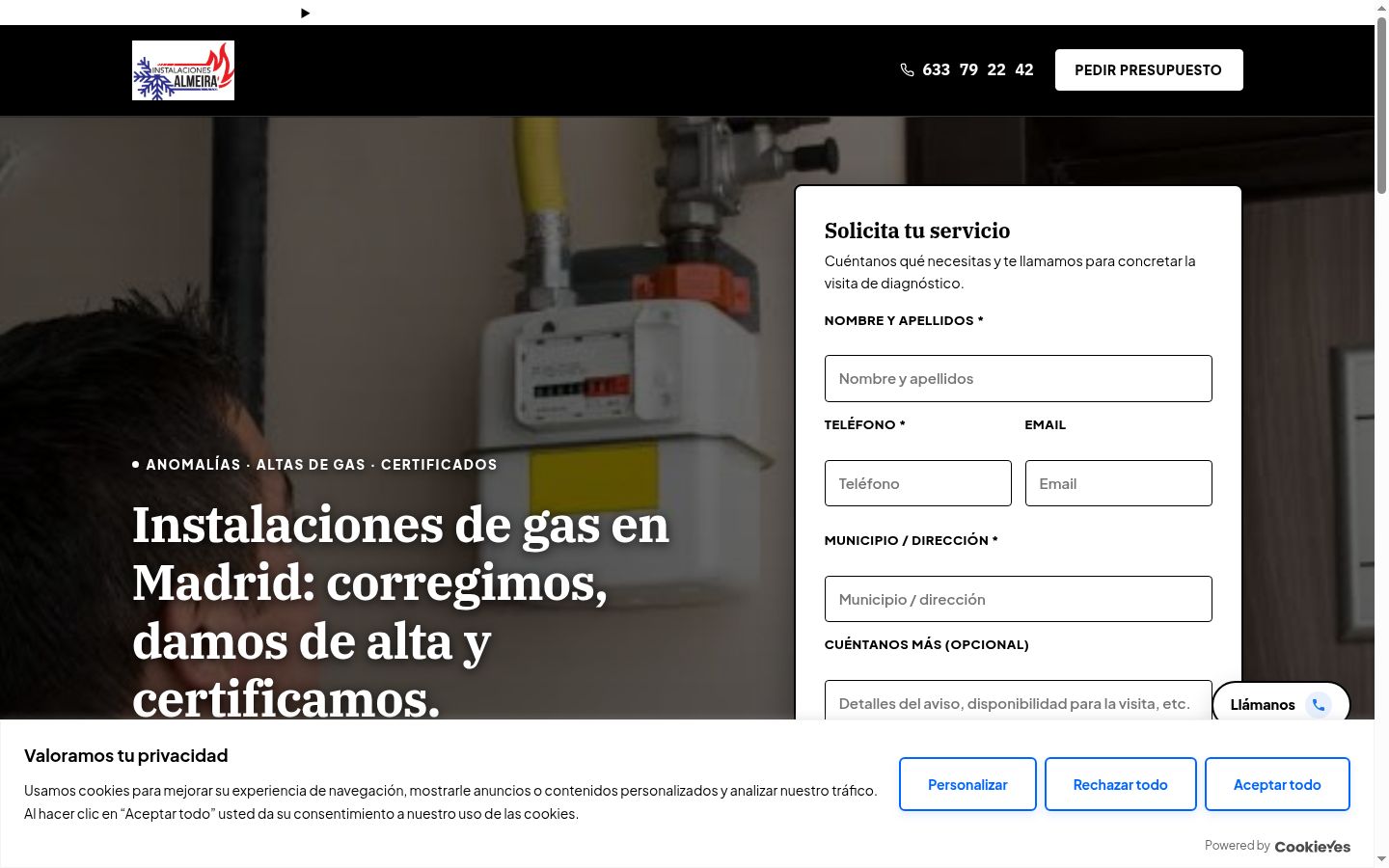Click the blue phone icon in Llámanos
The height and width of the screenshot is (868, 1389).
click(1318, 705)
